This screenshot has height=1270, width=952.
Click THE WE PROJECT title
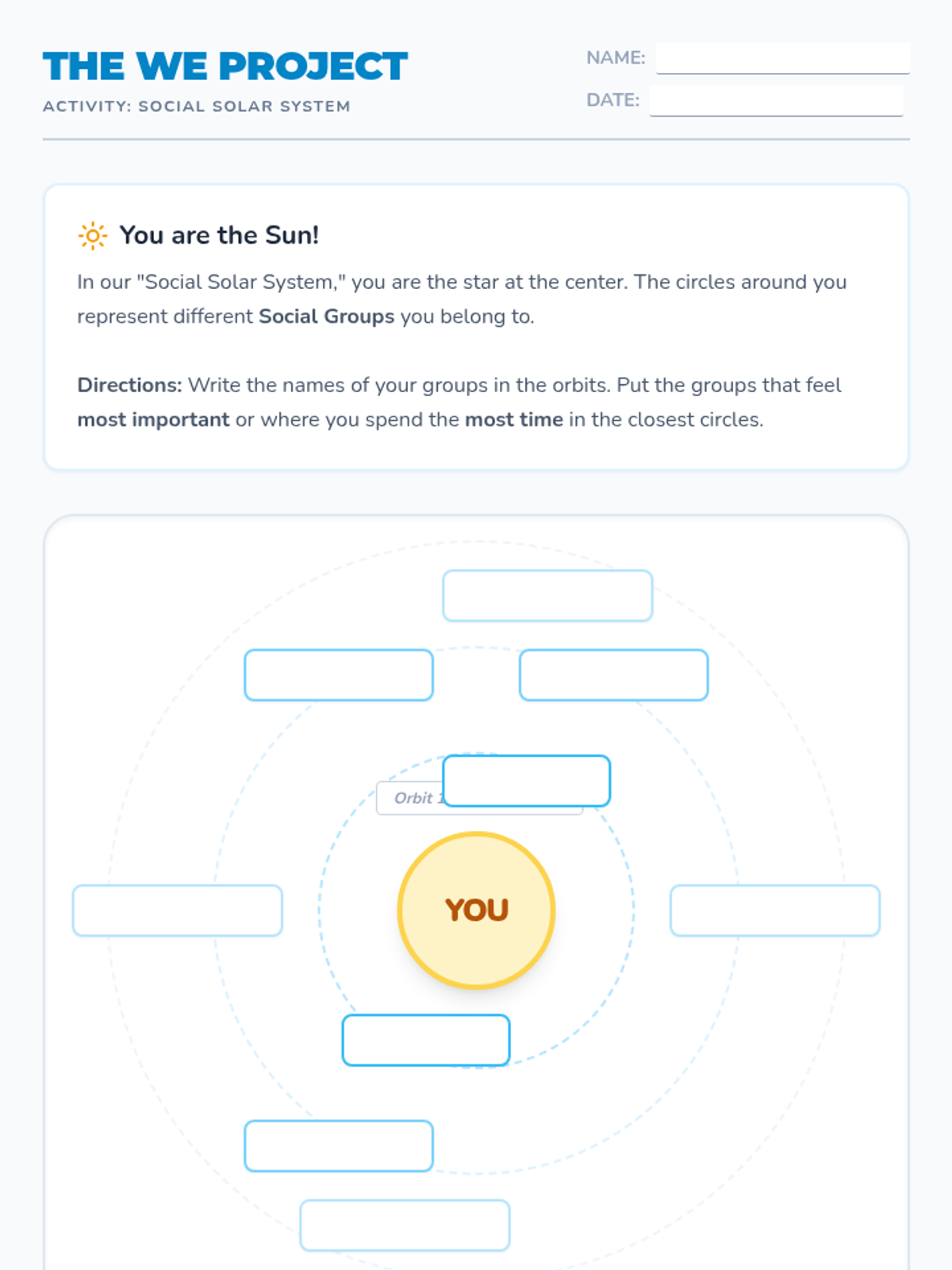point(225,67)
